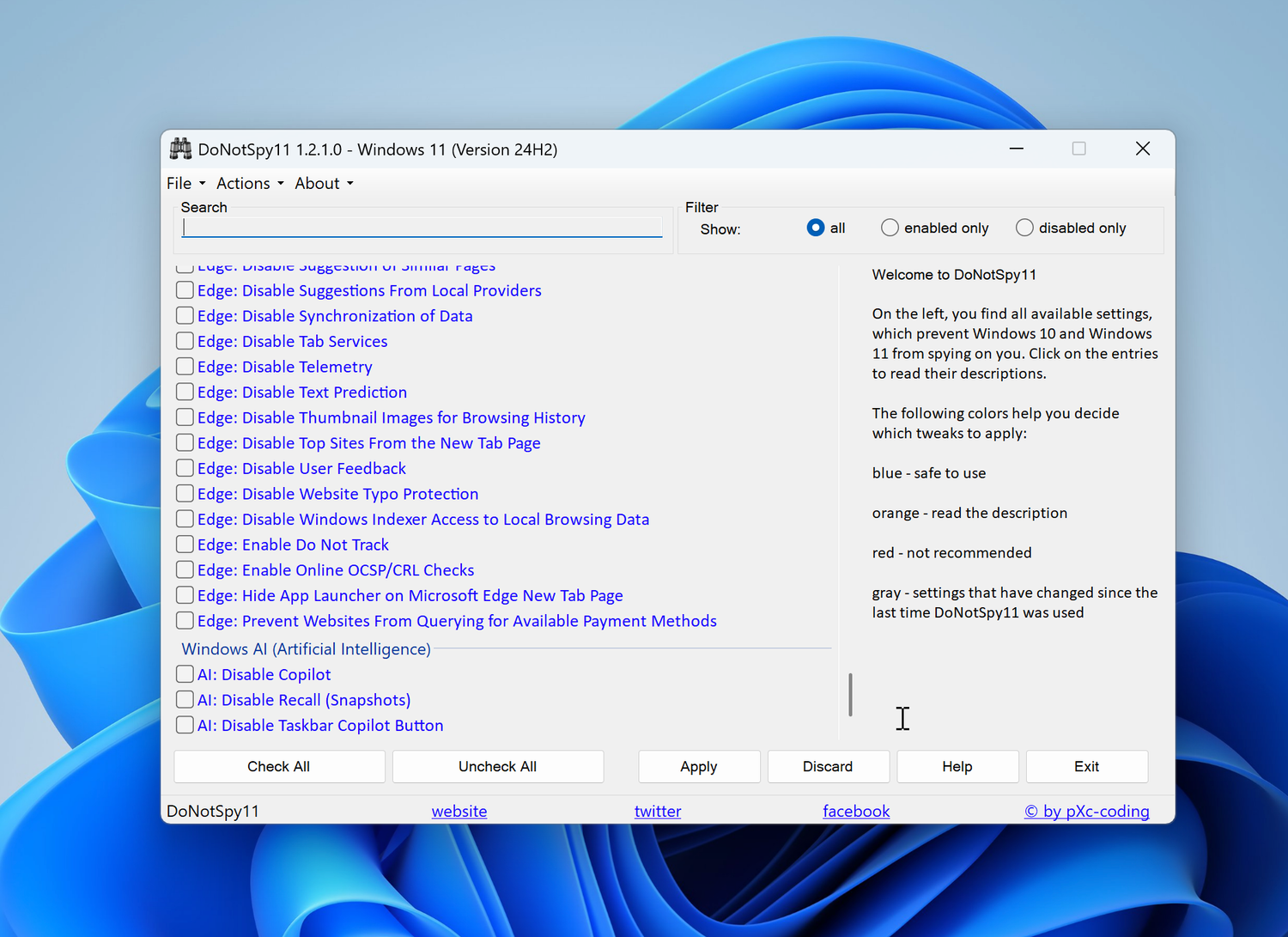Click the DoNotSpy11 binoculars app icon
Screen dimensions: 1288x937
tap(180, 149)
